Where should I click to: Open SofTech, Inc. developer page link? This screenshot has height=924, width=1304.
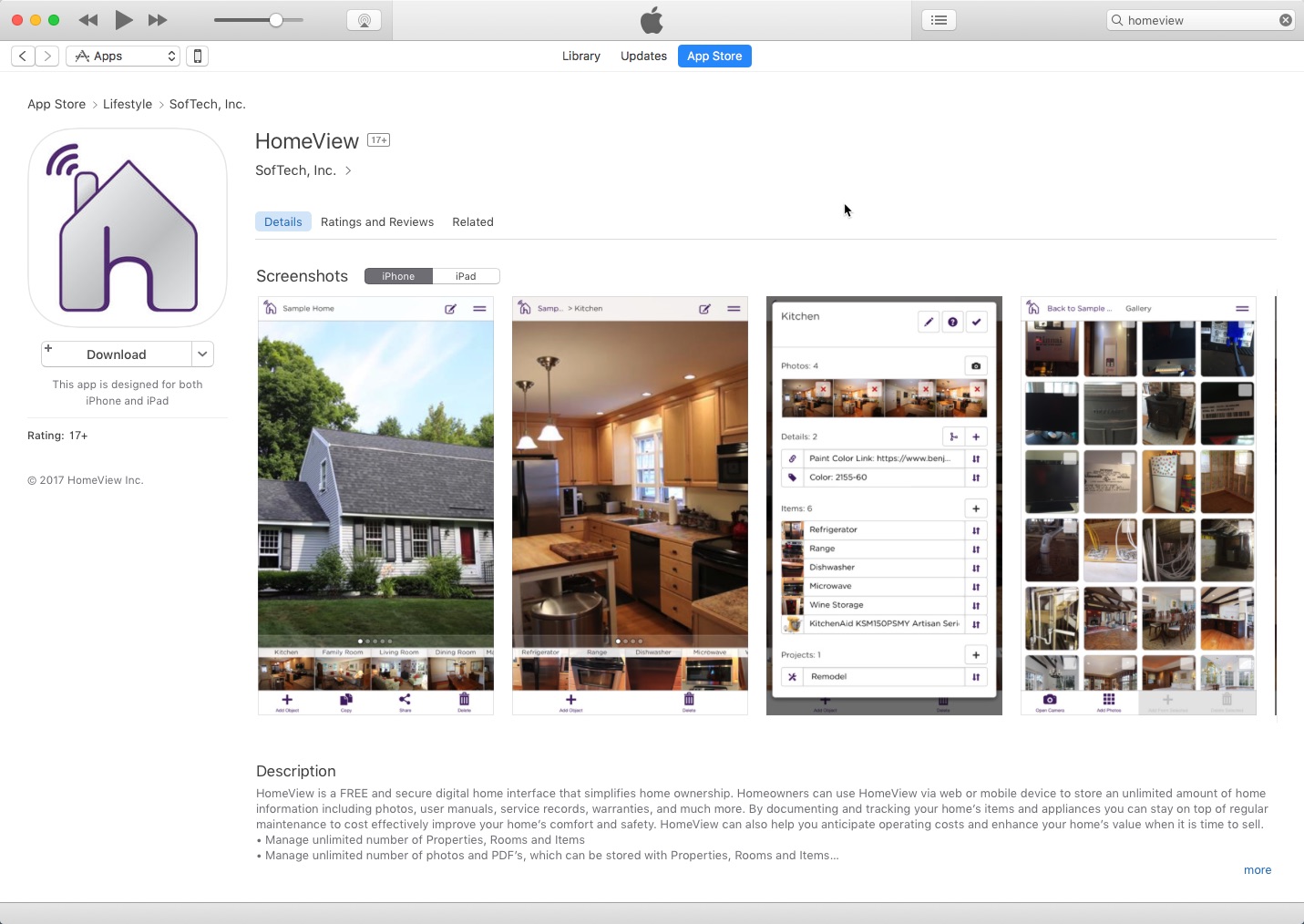(303, 170)
